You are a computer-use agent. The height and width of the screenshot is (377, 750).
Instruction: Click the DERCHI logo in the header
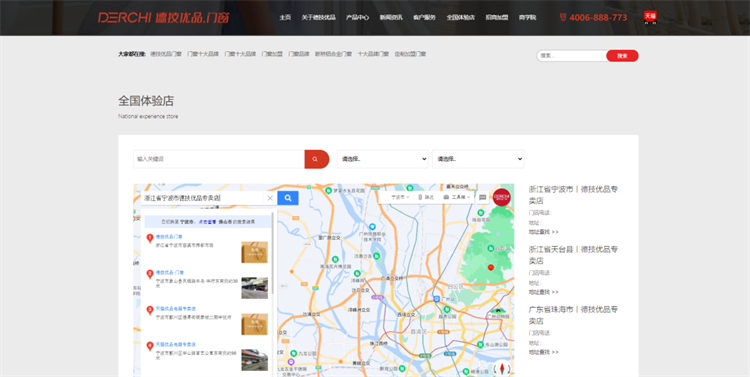click(164, 18)
